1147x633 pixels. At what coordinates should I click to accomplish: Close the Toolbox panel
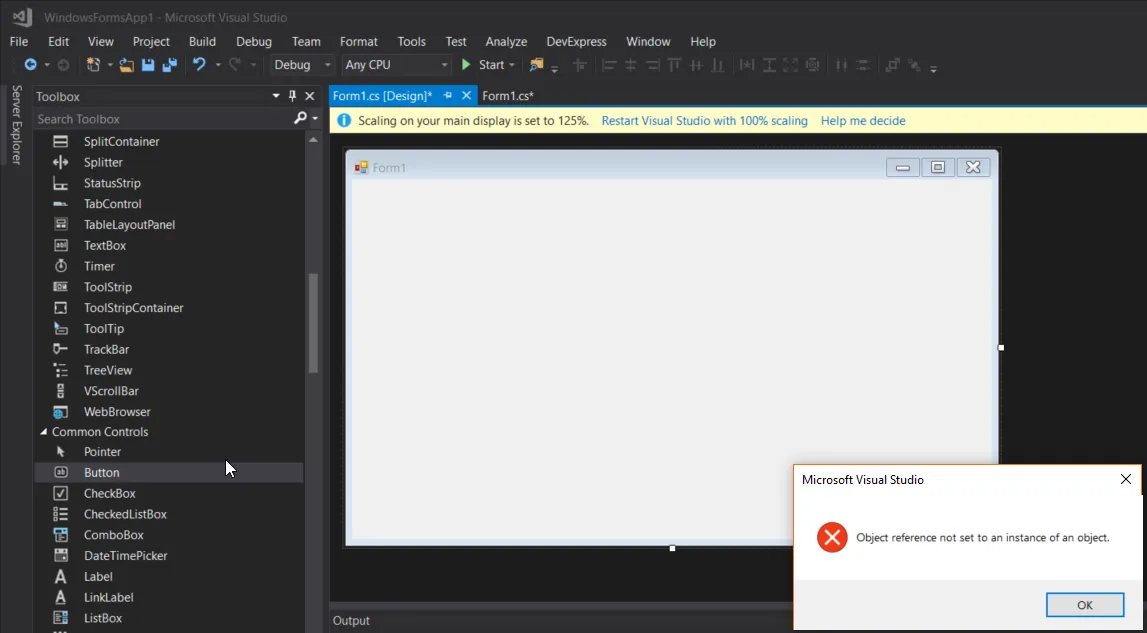coord(309,96)
